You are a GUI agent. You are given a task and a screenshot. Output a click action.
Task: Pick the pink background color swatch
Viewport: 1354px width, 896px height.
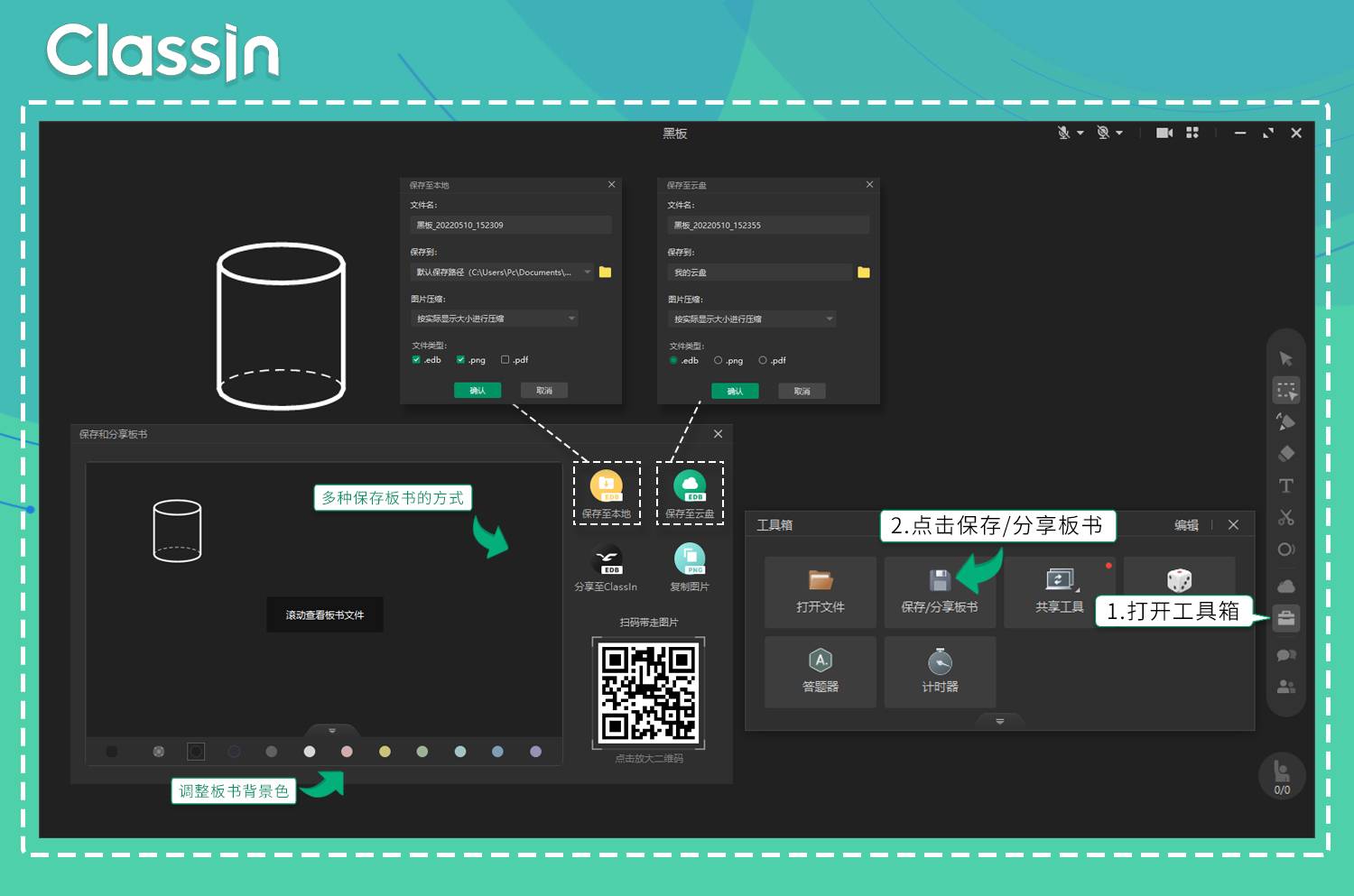pyautogui.click(x=347, y=751)
